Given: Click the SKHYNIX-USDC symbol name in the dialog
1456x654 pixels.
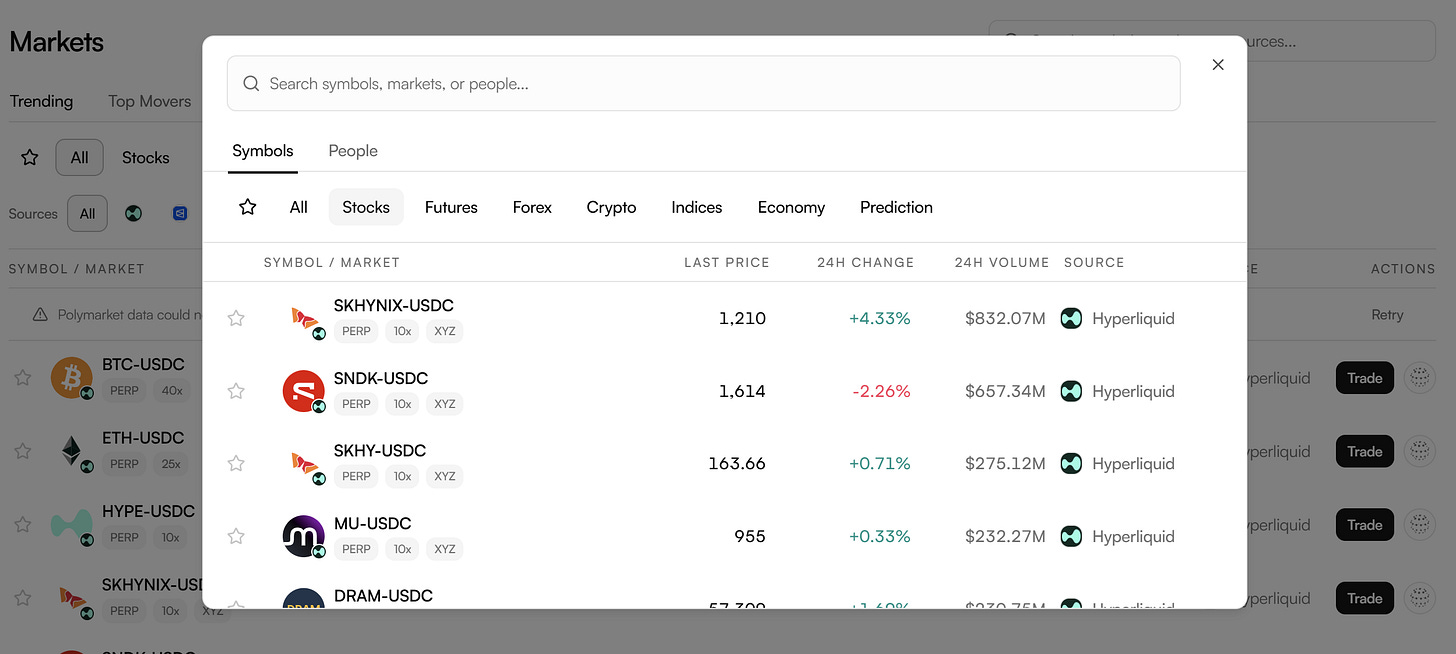Looking at the screenshot, I should pos(394,305).
